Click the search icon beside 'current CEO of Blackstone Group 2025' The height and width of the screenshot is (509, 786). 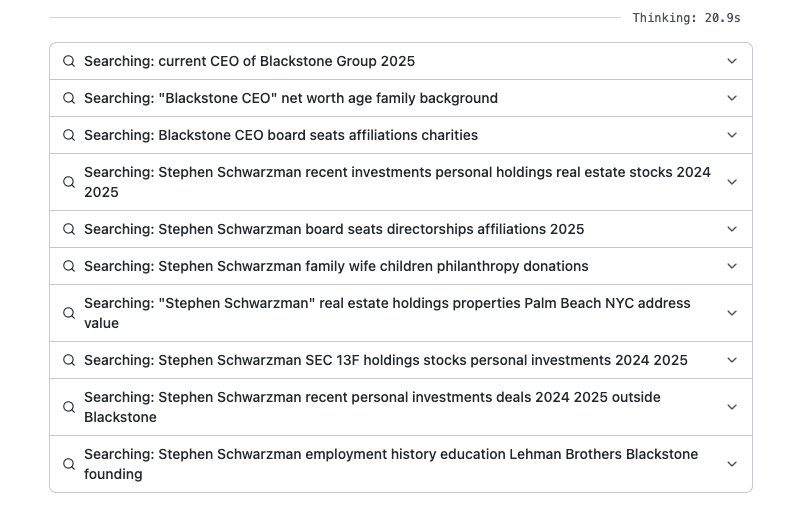(69, 61)
